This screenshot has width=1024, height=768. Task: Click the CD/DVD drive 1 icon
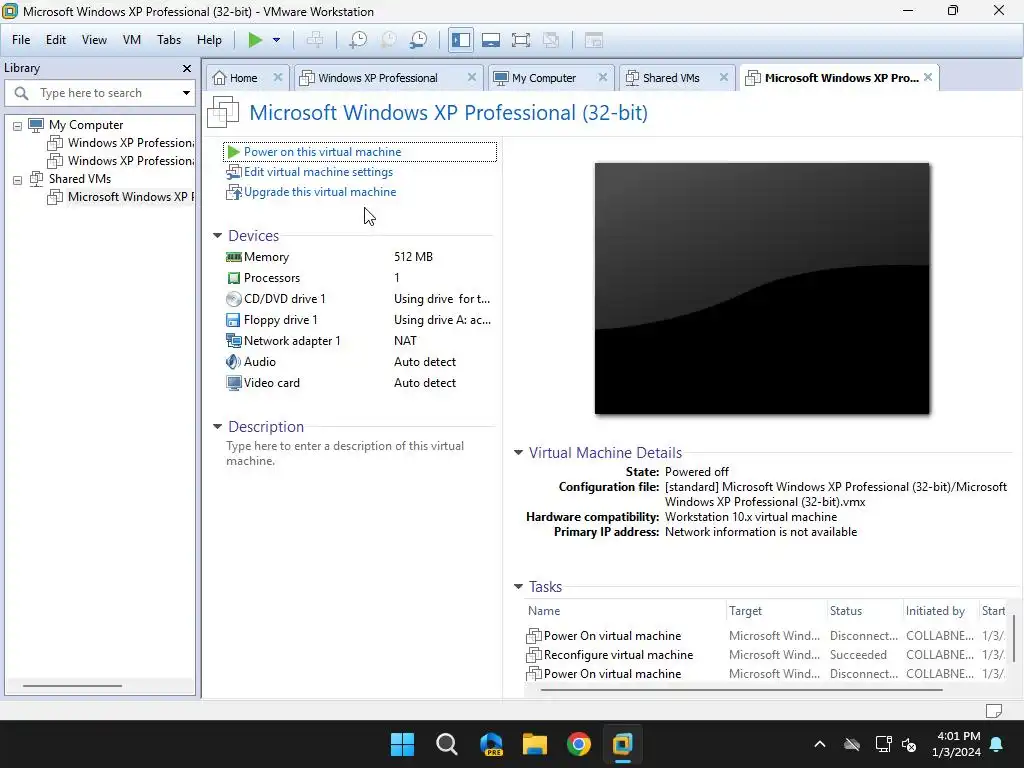pyautogui.click(x=233, y=299)
